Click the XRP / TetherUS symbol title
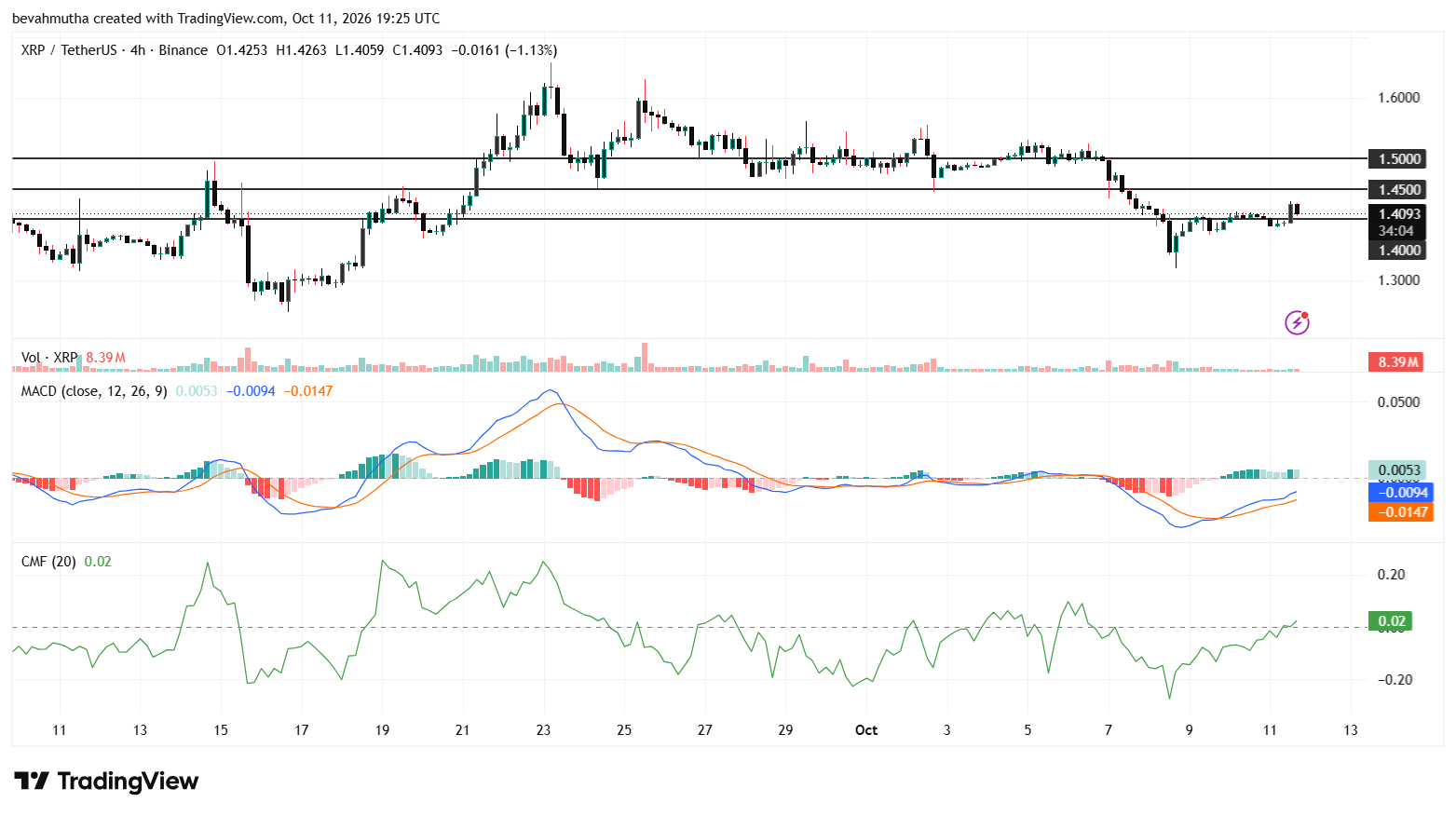The height and width of the screenshot is (816, 1456). tap(69, 50)
